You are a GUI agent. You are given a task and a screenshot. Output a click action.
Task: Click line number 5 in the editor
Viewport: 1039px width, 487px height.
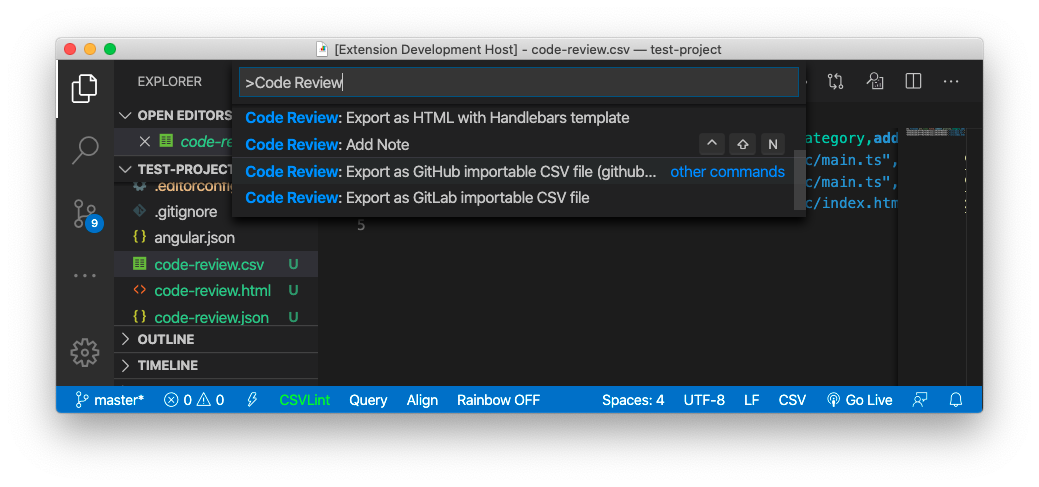361,225
